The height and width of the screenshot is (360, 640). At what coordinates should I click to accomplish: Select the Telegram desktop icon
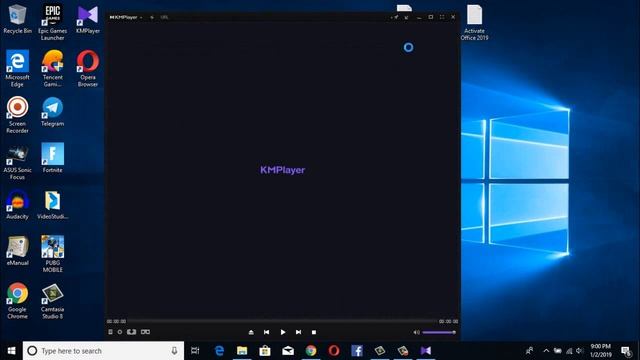tap(53, 112)
